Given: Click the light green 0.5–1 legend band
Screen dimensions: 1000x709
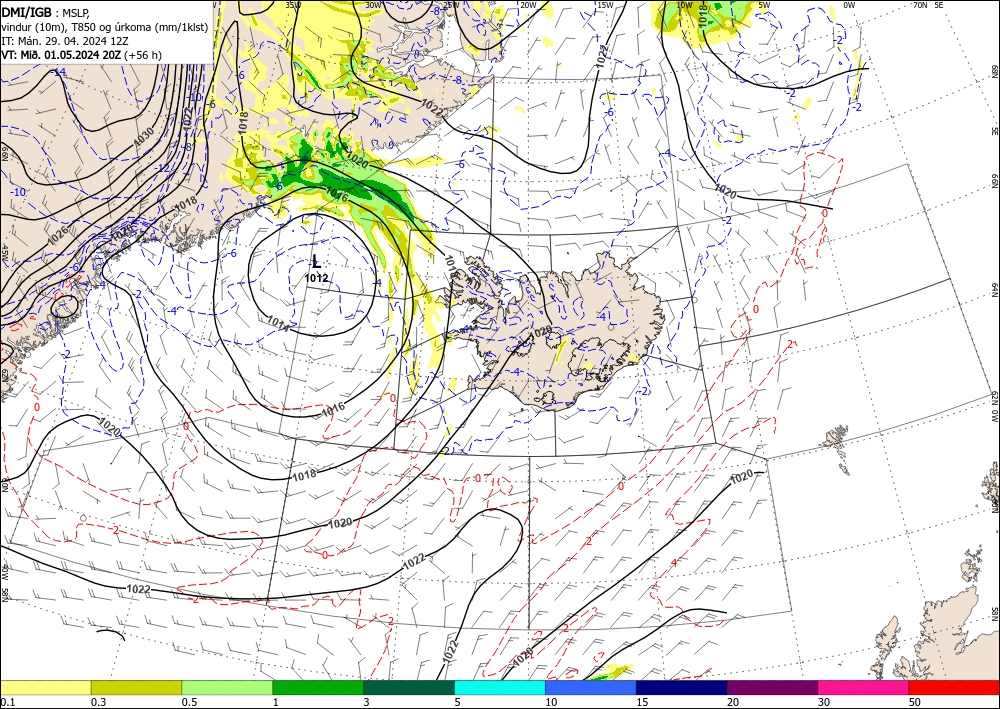Looking at the screenshot, I should tap(227, 687).
